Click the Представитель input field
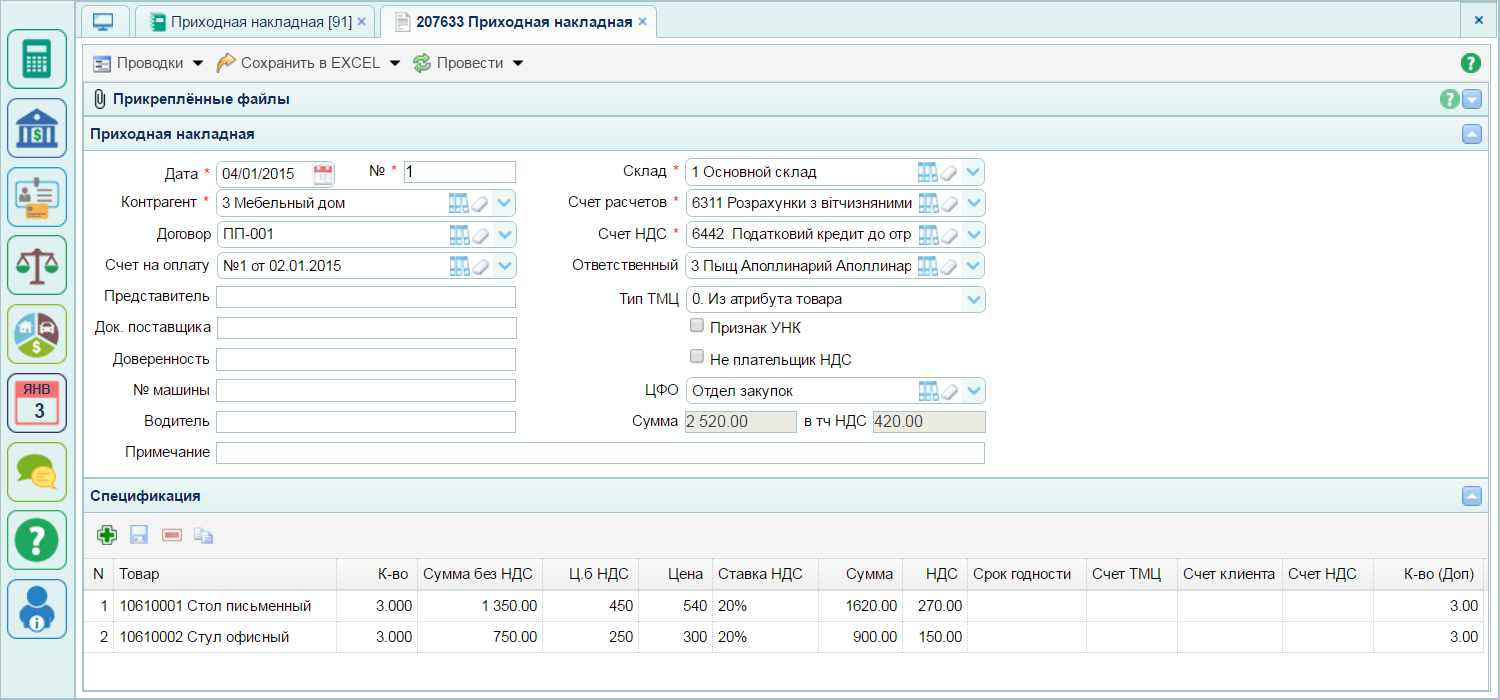 pos(366,297)
